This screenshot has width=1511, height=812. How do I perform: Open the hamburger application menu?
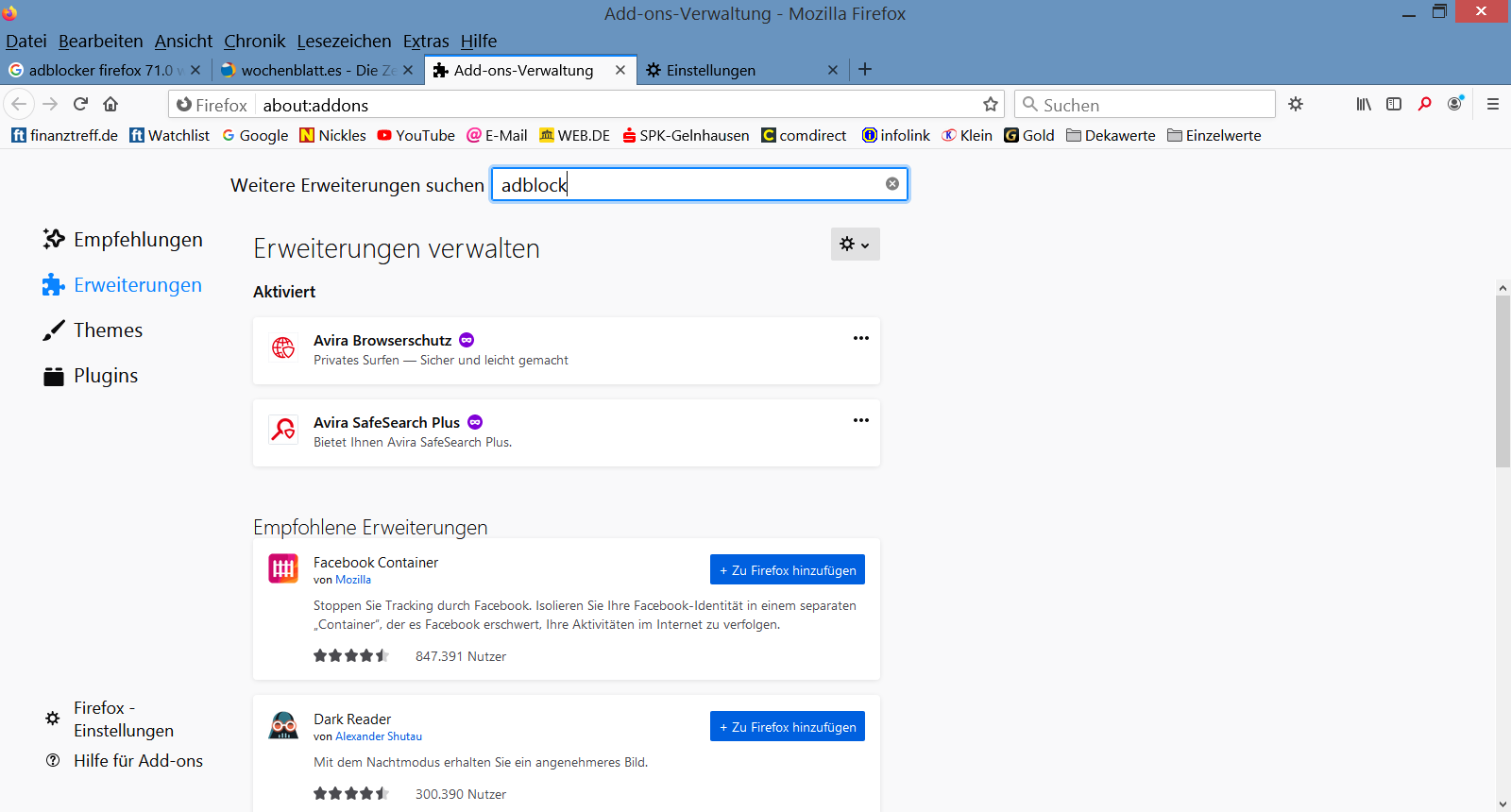[1493, 104]
